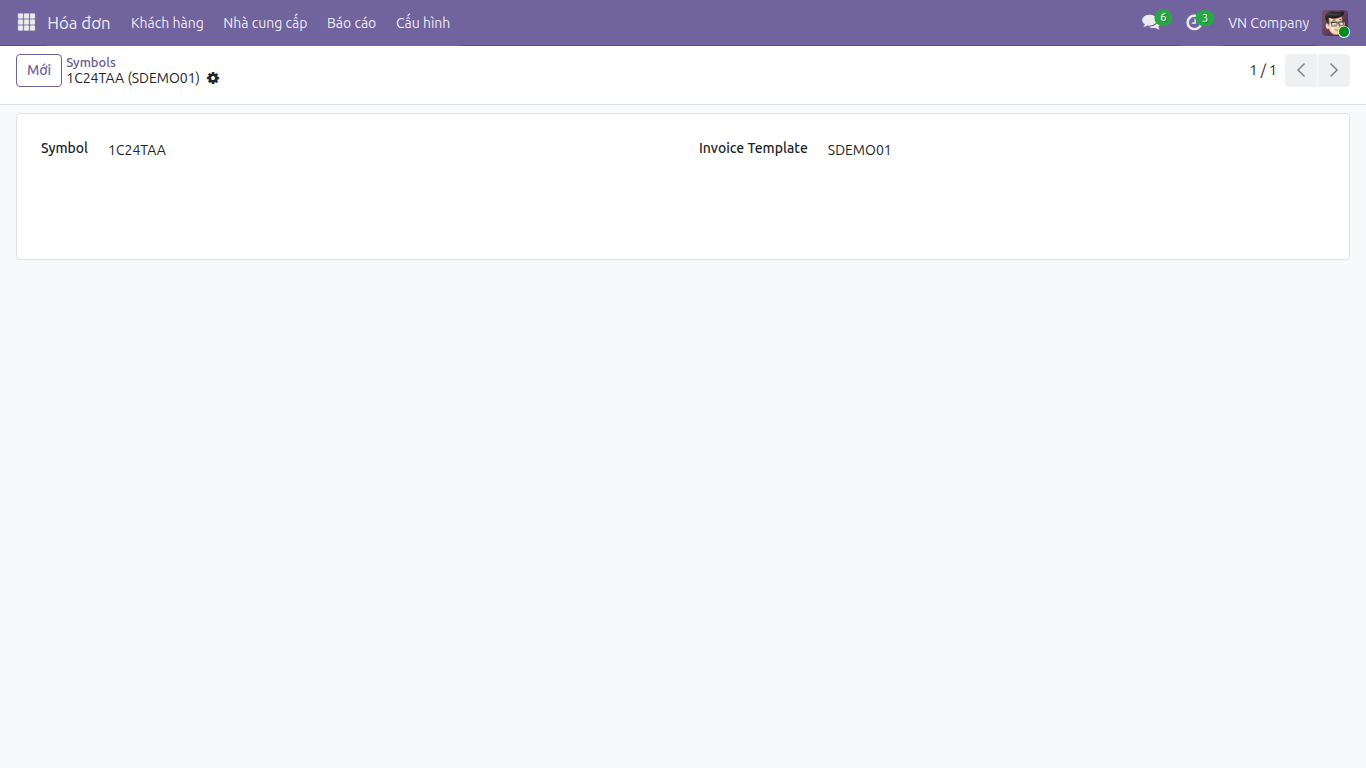Go to the next record arrow
Screen dimensions: 1366x768
point(1333,70)
